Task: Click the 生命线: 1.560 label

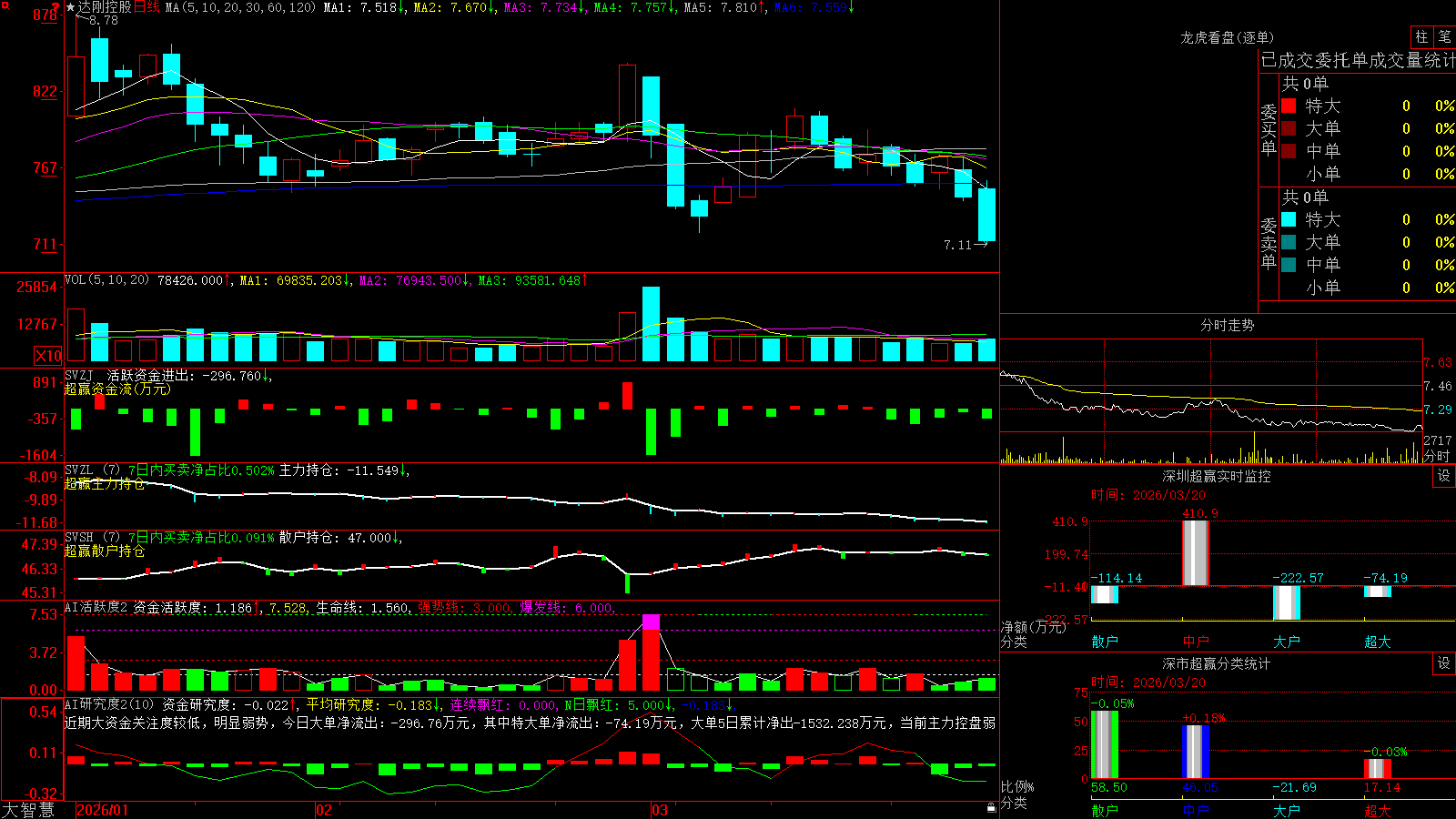Action: point(362,607)
